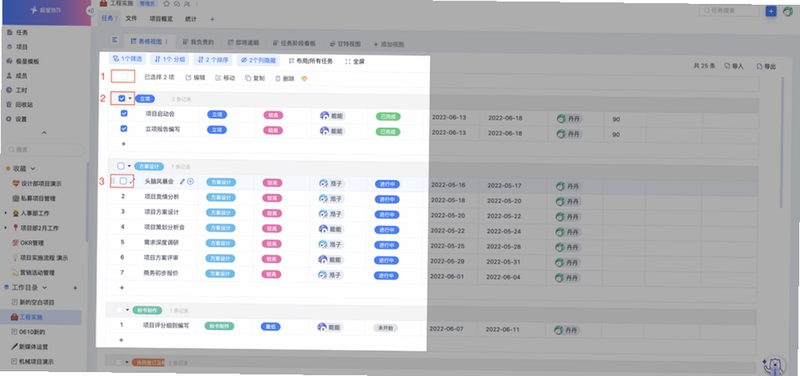Screen dimensions: 800x376
Task: Open the 我负责的 view tab
Action: click(198, 42)
